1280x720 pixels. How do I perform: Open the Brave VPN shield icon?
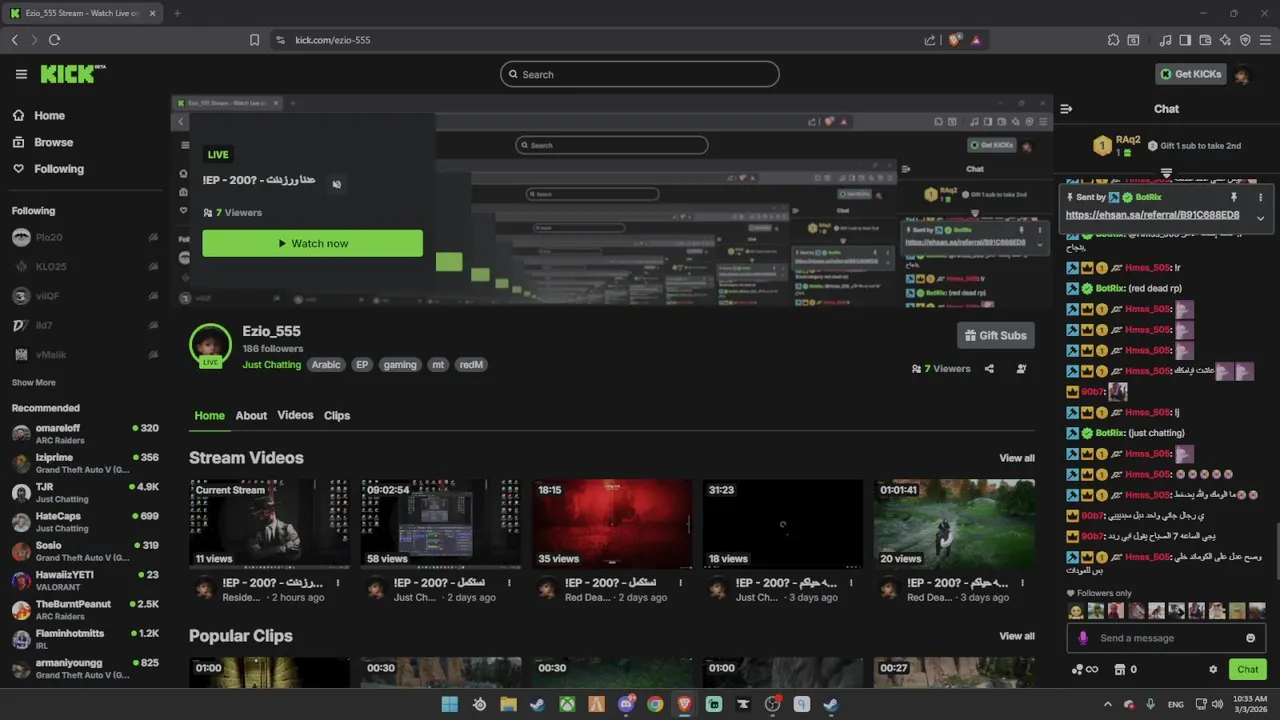pos(1245,40)
